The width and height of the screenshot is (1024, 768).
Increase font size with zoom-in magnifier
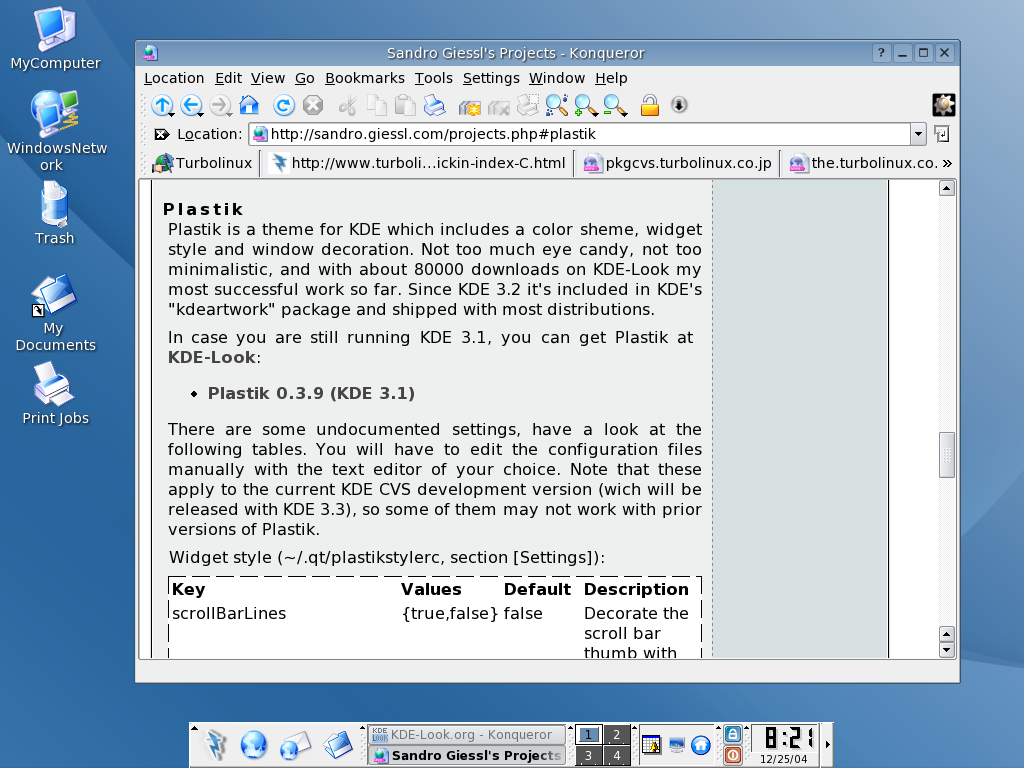(585, 105)
